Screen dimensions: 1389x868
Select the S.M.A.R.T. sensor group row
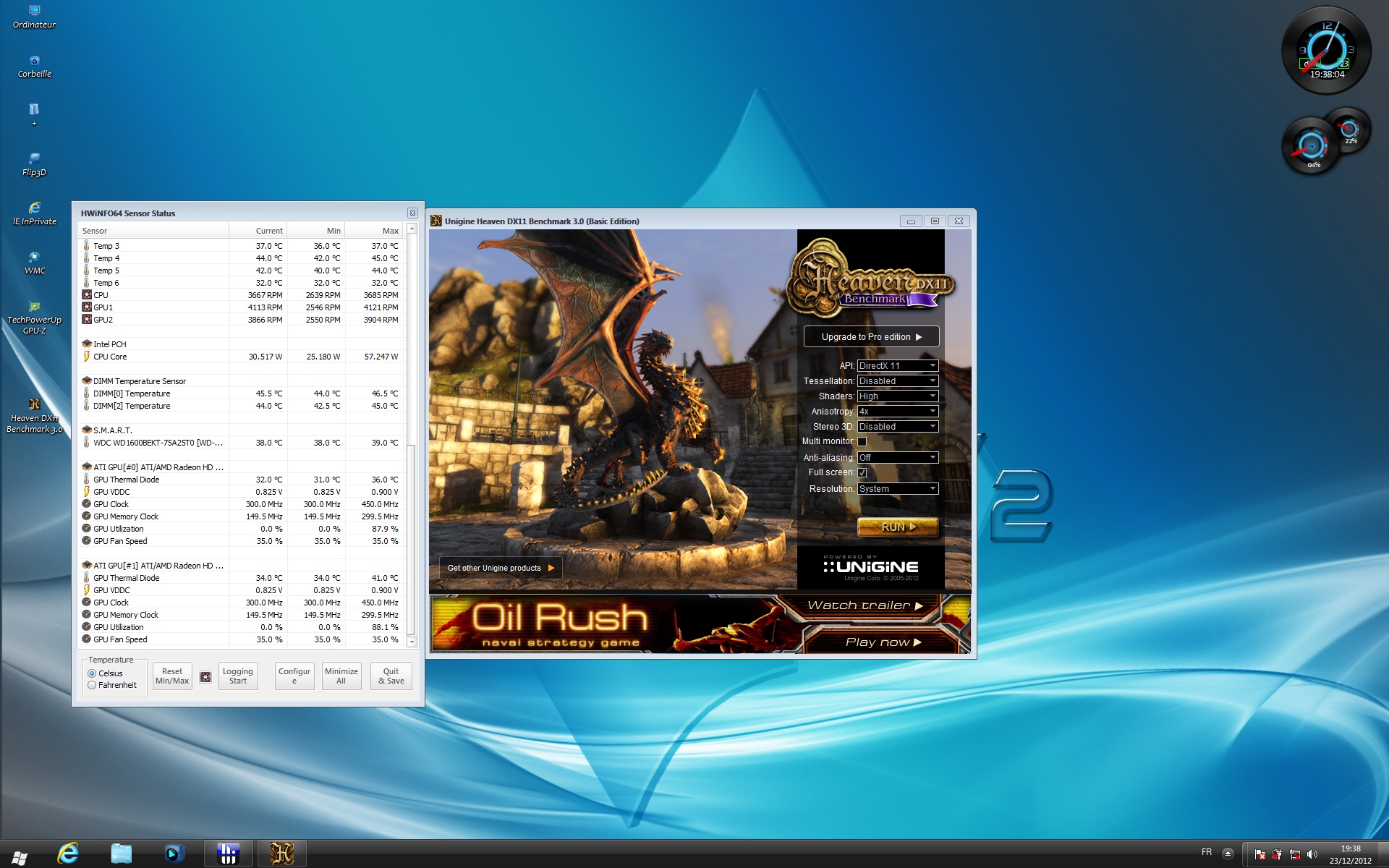[x=241, y=430]
